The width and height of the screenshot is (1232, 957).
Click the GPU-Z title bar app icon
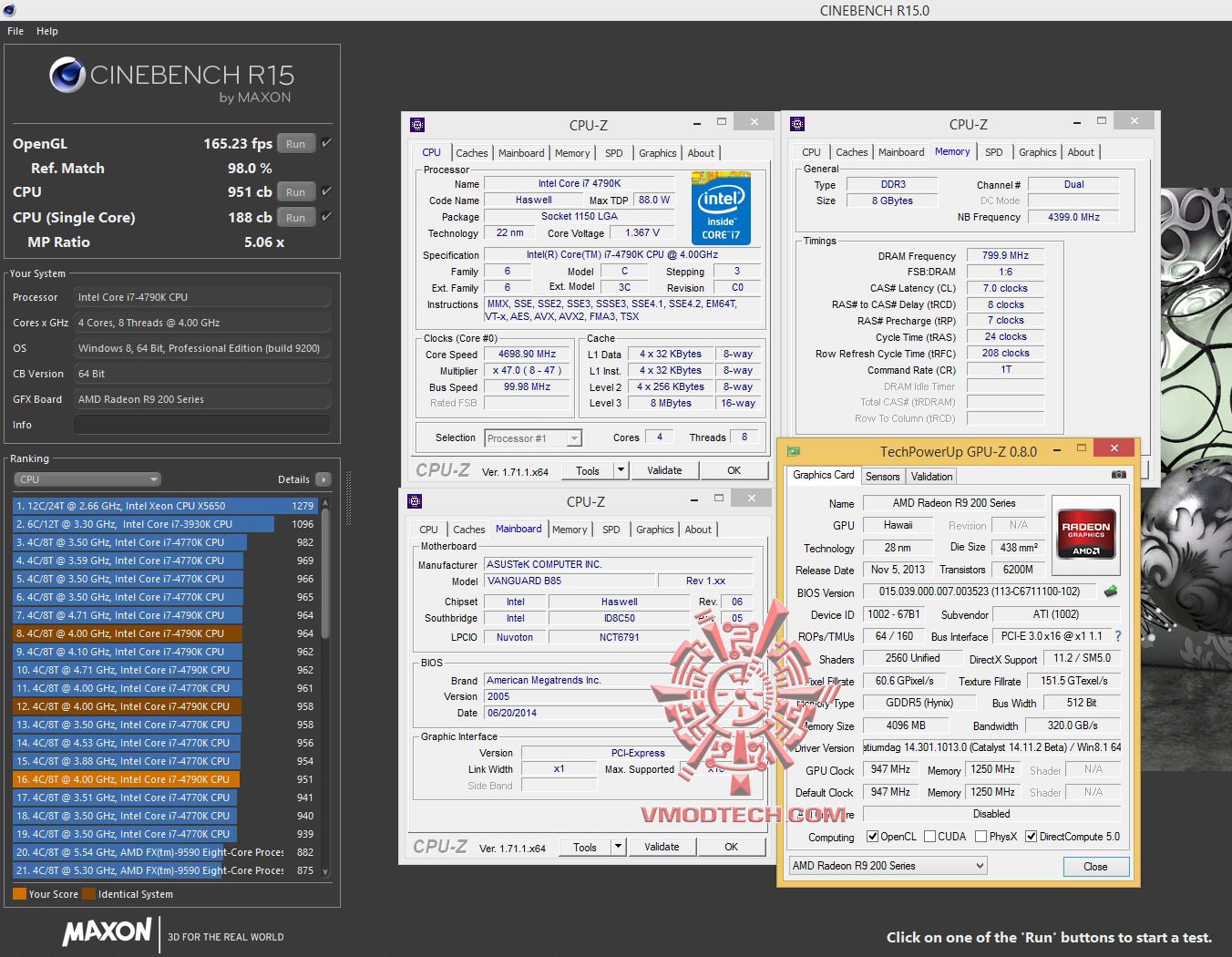pyautogui.click(x=794, y=451)
